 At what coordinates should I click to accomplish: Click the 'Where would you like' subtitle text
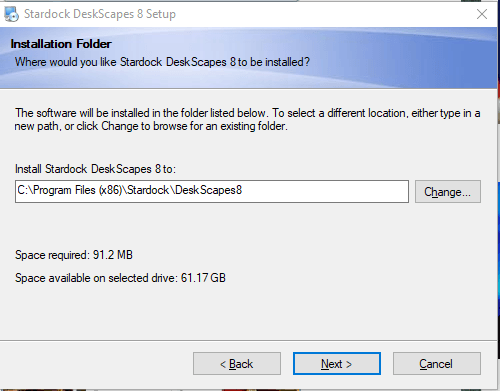pyautogui.click(x=162, y=62)
